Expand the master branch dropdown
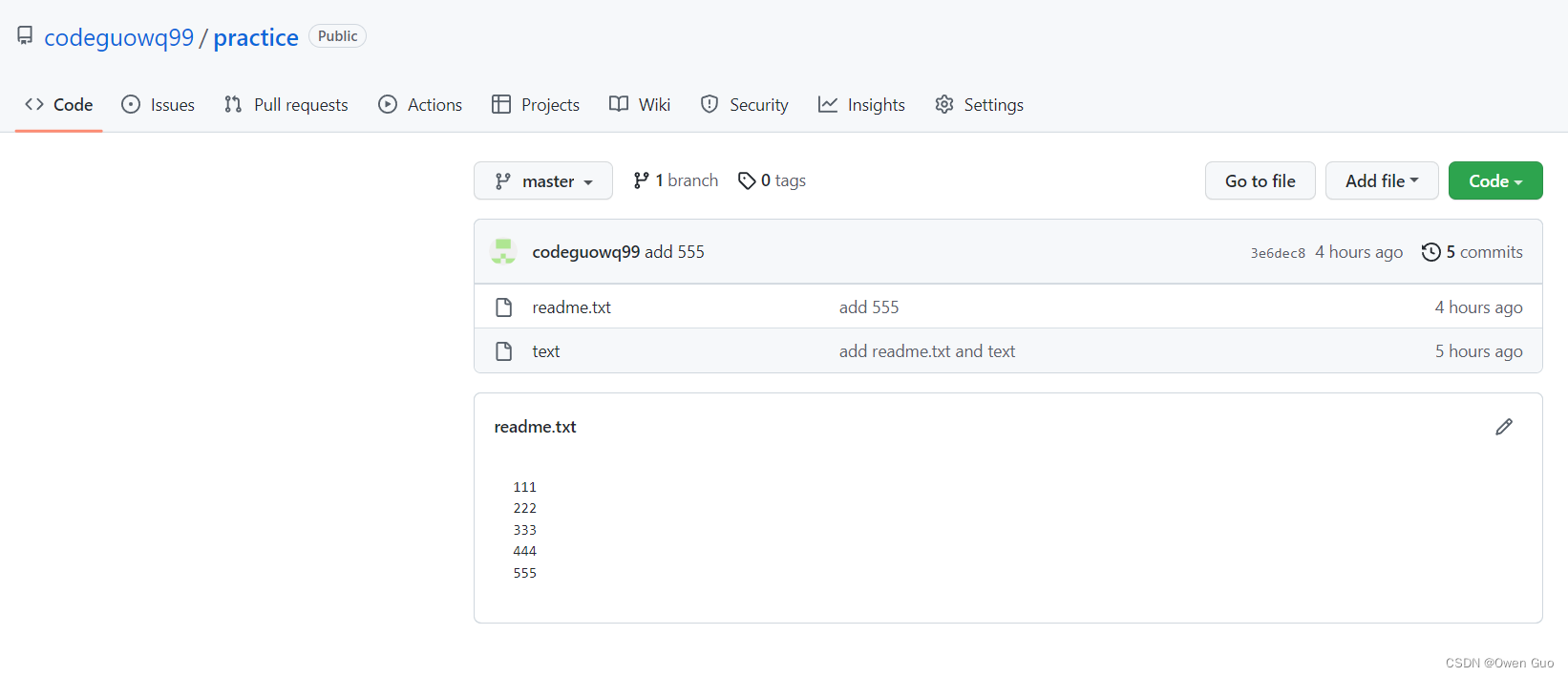The width and height of the screenshot is (1568, 677). (543, 180)
